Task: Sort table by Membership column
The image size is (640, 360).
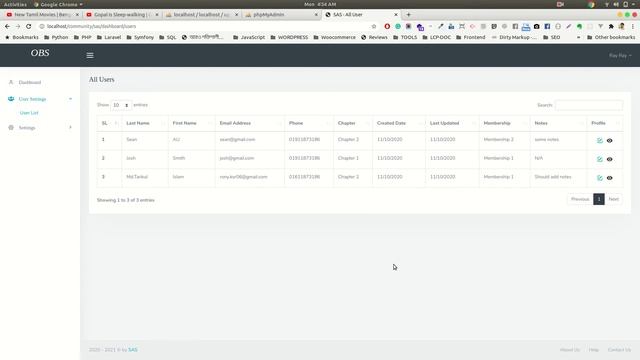Action: [504, 123]
